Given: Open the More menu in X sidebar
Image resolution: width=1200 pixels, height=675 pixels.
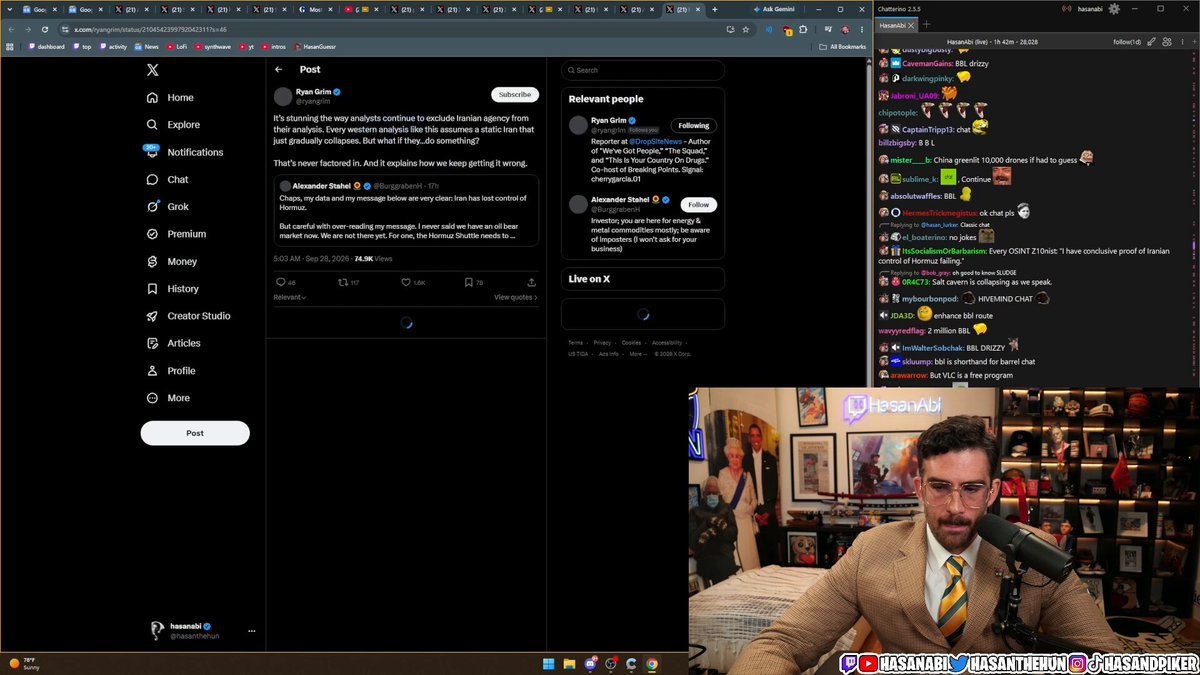Looking at the screenshot, I should pos(168,398).
